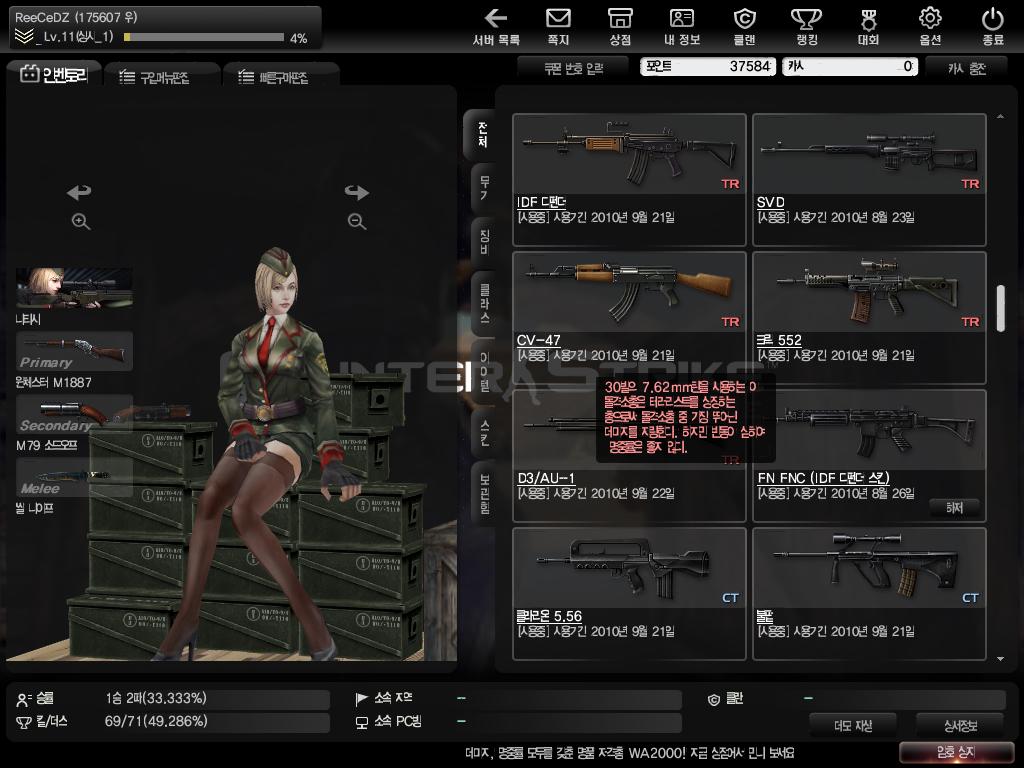1024x768 pixels.
Task: Select the 무기 (Weapons) category tab
Action: 483,188
